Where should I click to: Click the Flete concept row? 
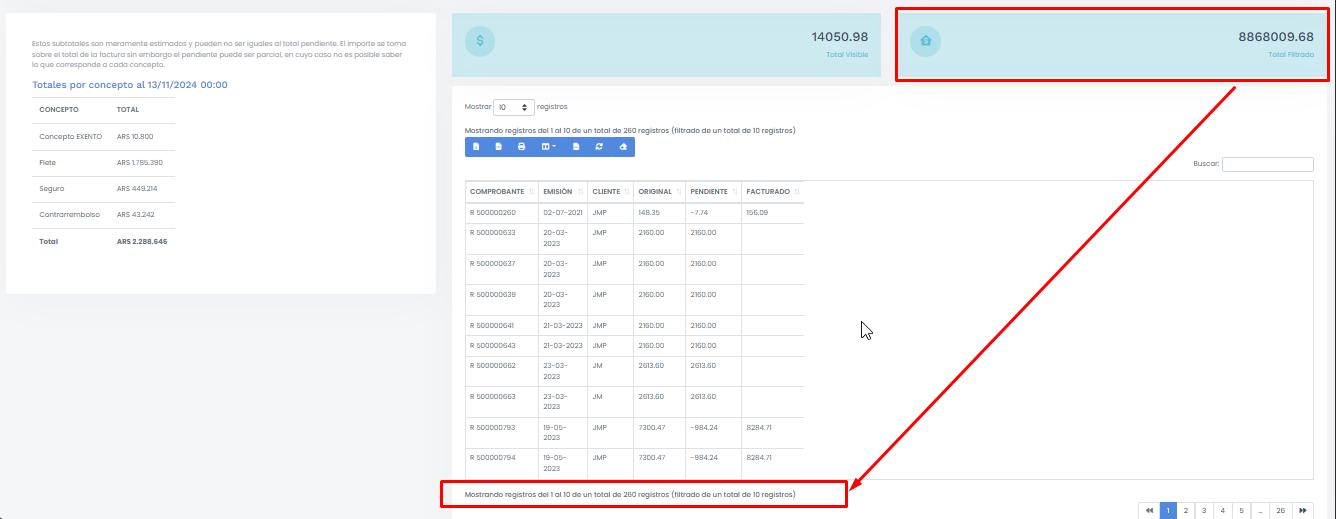tap(103, 162)
